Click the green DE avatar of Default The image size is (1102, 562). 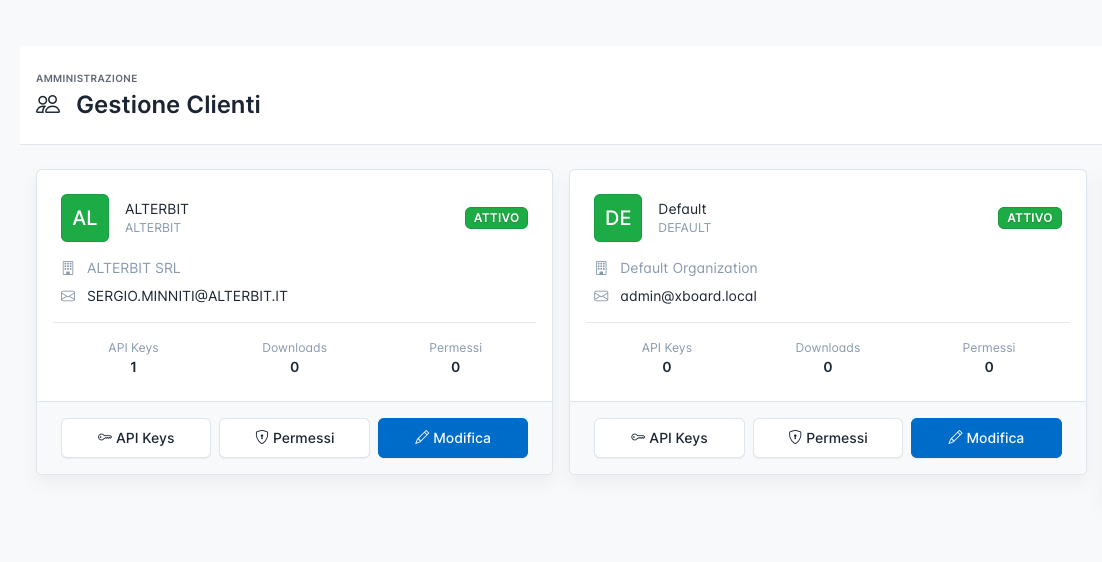618,218
